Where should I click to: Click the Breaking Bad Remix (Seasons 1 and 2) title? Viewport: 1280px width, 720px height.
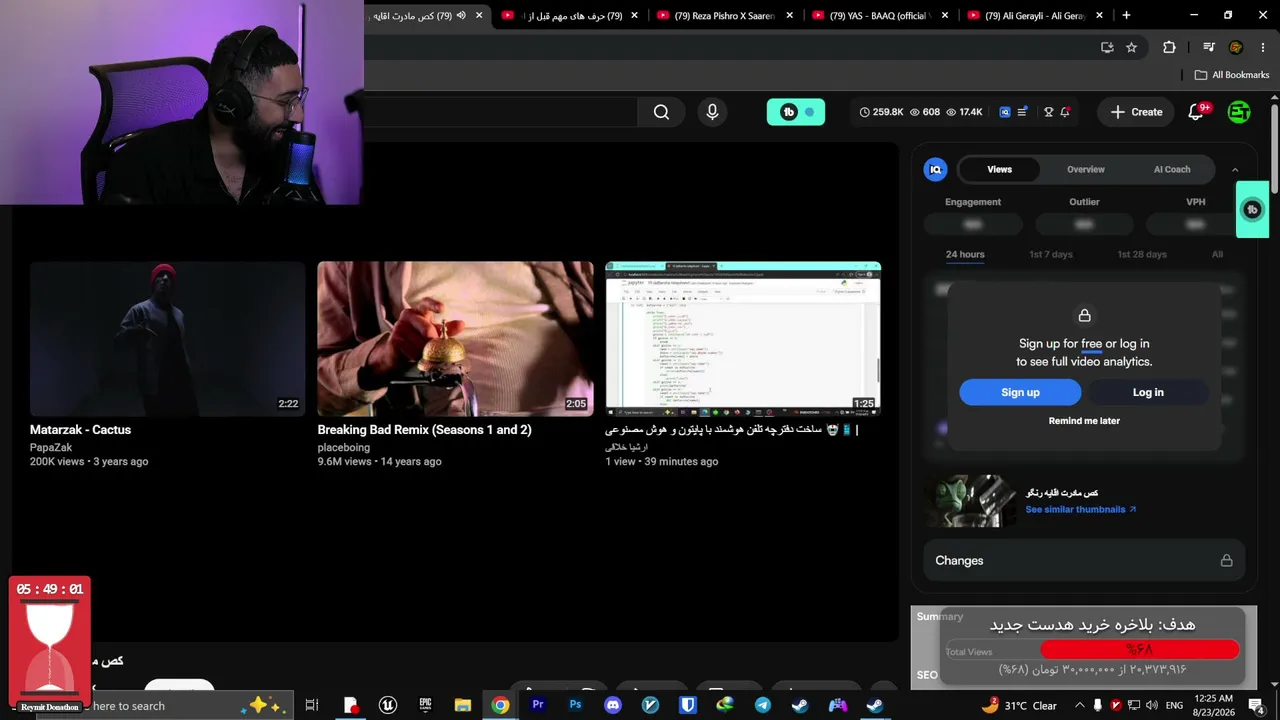[x=424, y=430]
